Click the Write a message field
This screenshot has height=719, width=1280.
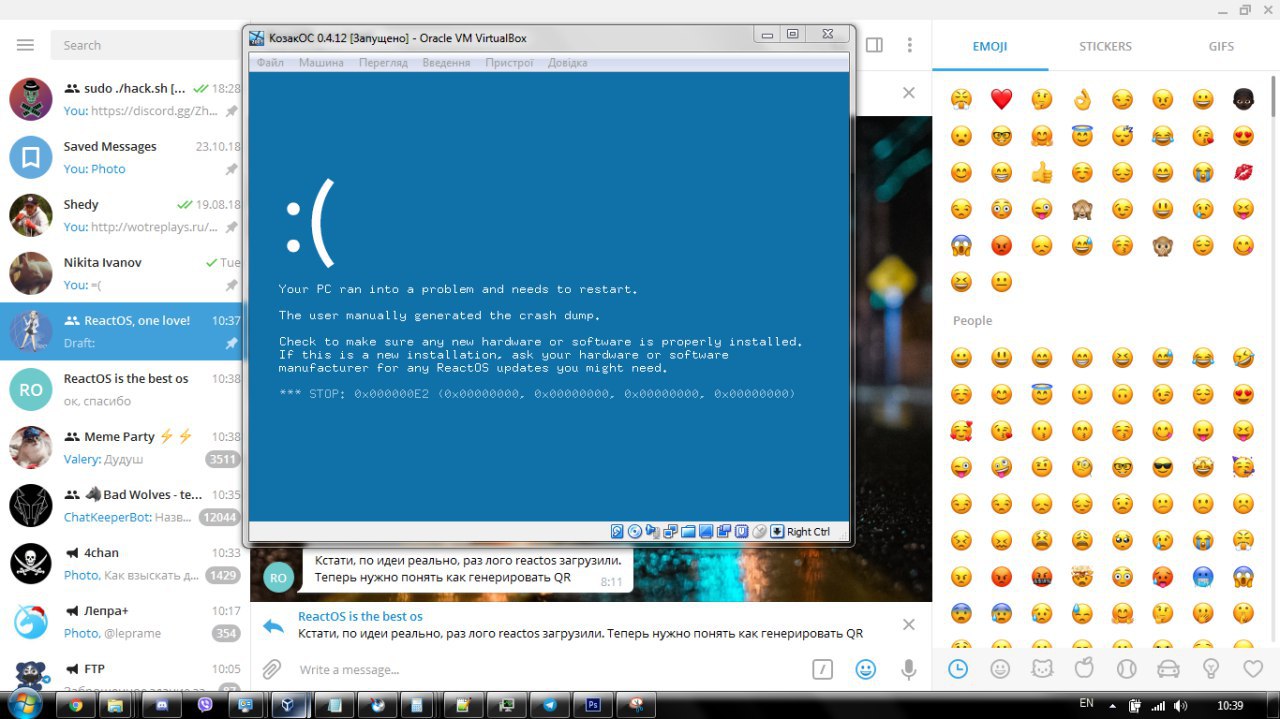(550, 669)
